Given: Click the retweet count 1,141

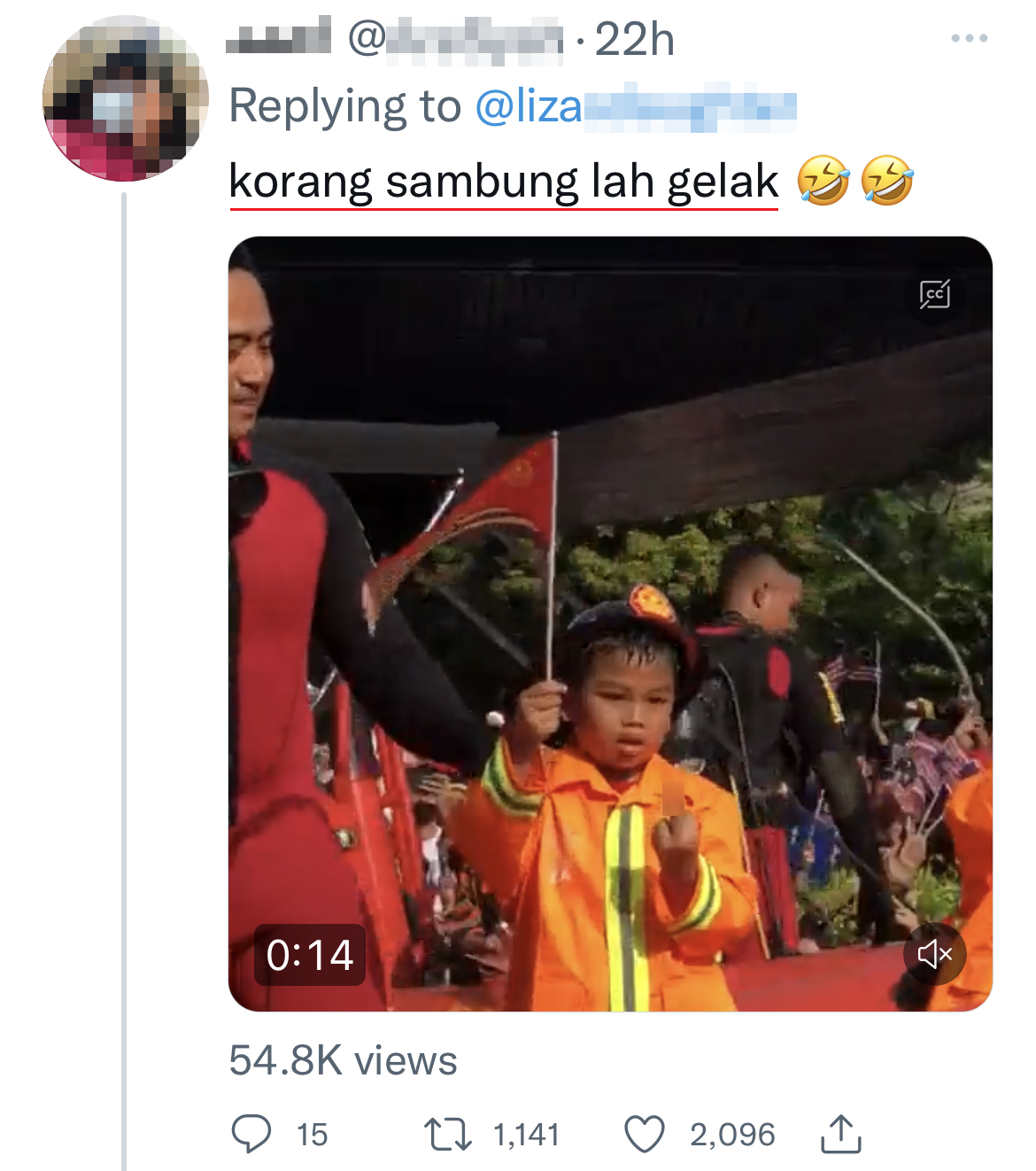Looking at the screenshot, I should [x=526, y=1135].
